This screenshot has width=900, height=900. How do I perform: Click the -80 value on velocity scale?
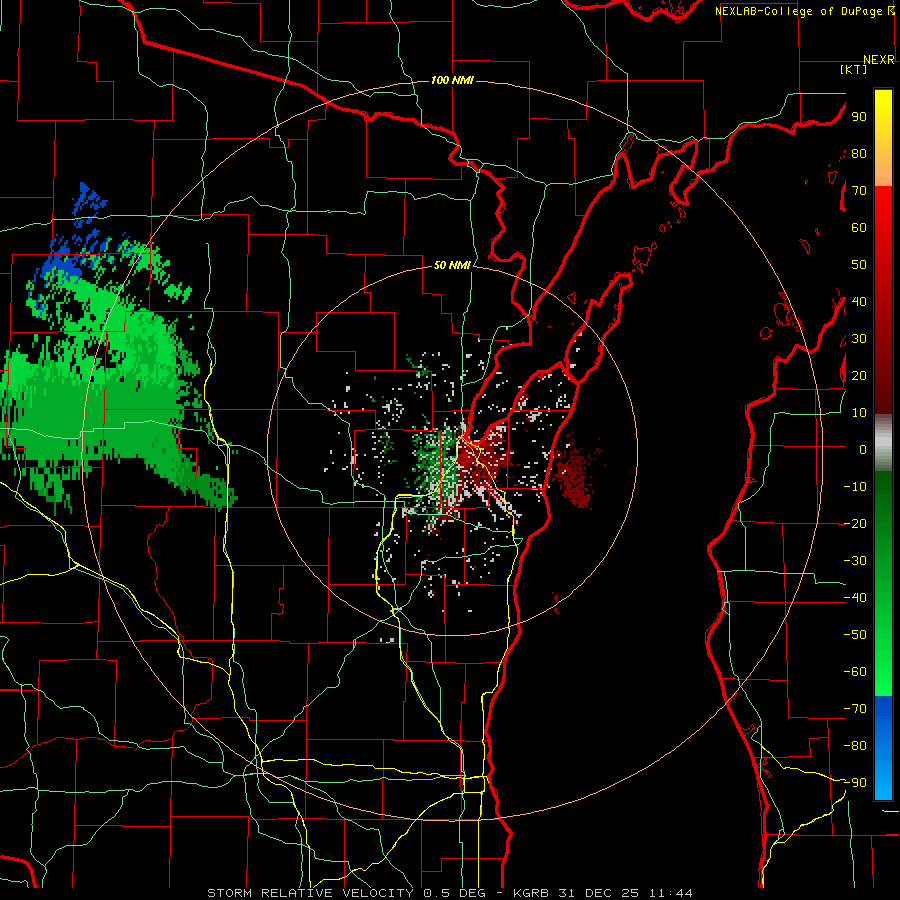pyautogui.click(x=855, y=746)
